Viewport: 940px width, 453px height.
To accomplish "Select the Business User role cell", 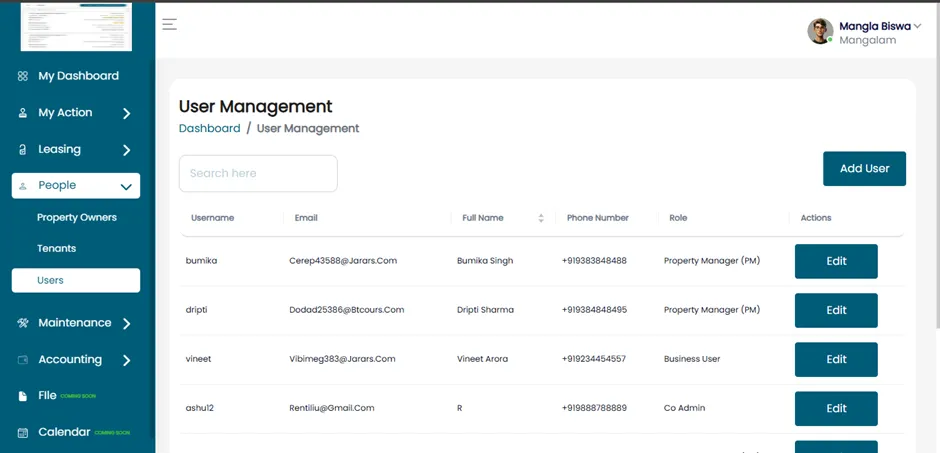I will coord(692,359).
